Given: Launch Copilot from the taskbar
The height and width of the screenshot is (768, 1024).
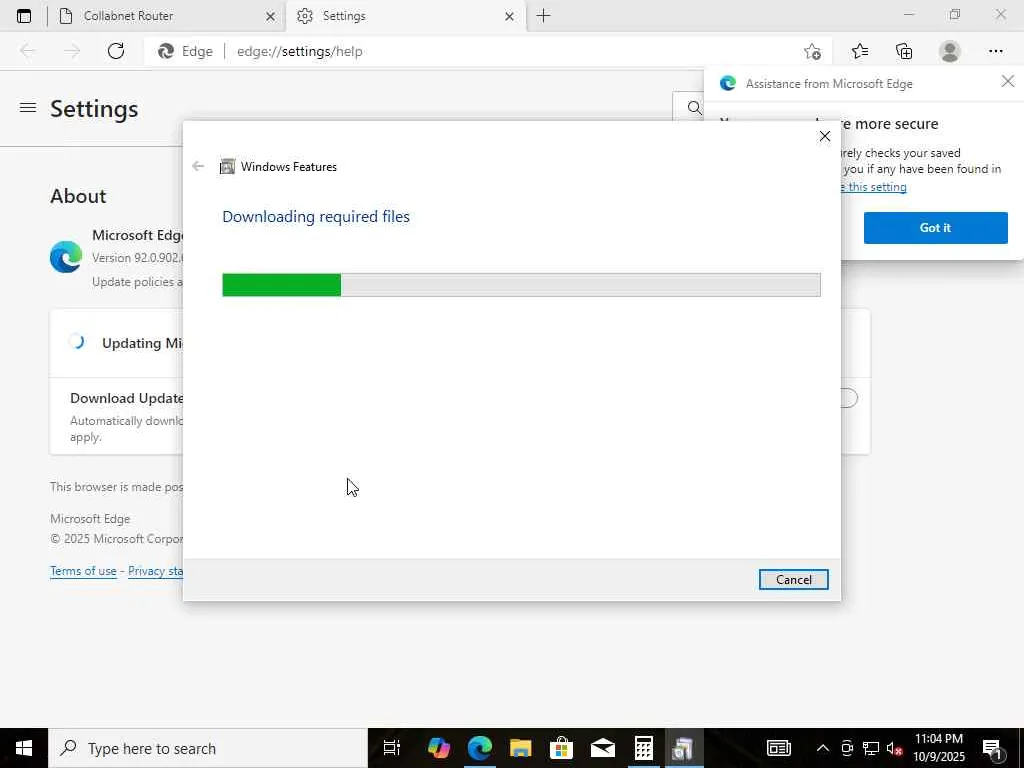Looking at the screenshot, I should click(438, 748).
